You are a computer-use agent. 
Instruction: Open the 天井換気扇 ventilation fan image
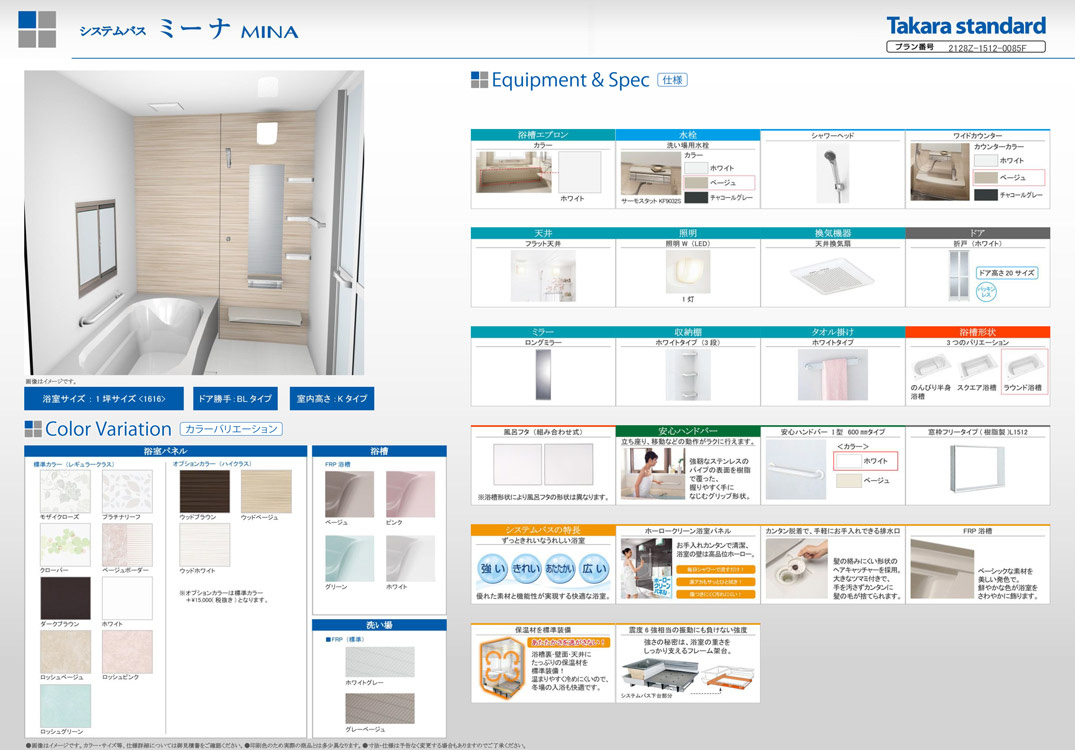[x=833, y=276]
